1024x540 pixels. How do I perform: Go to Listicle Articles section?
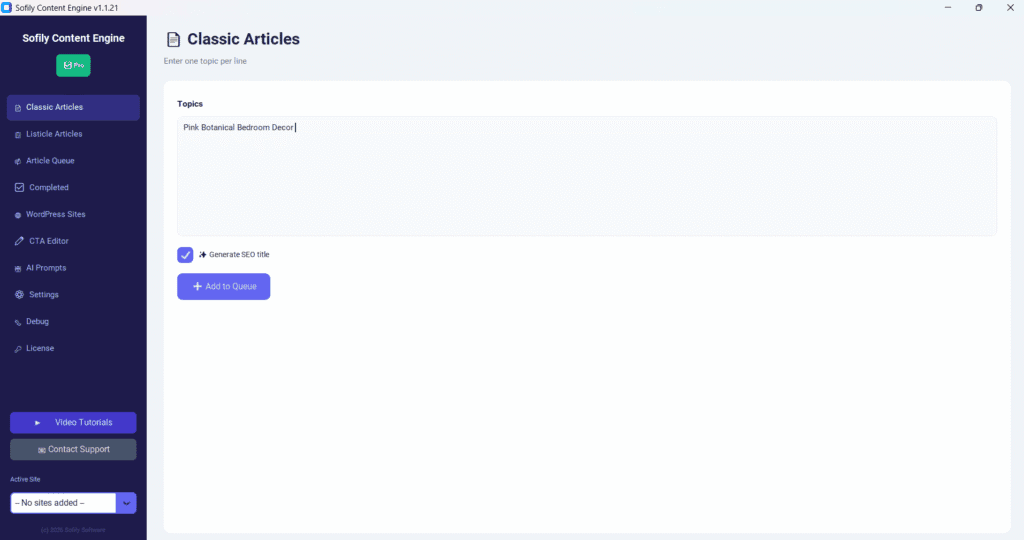[54, 134]
